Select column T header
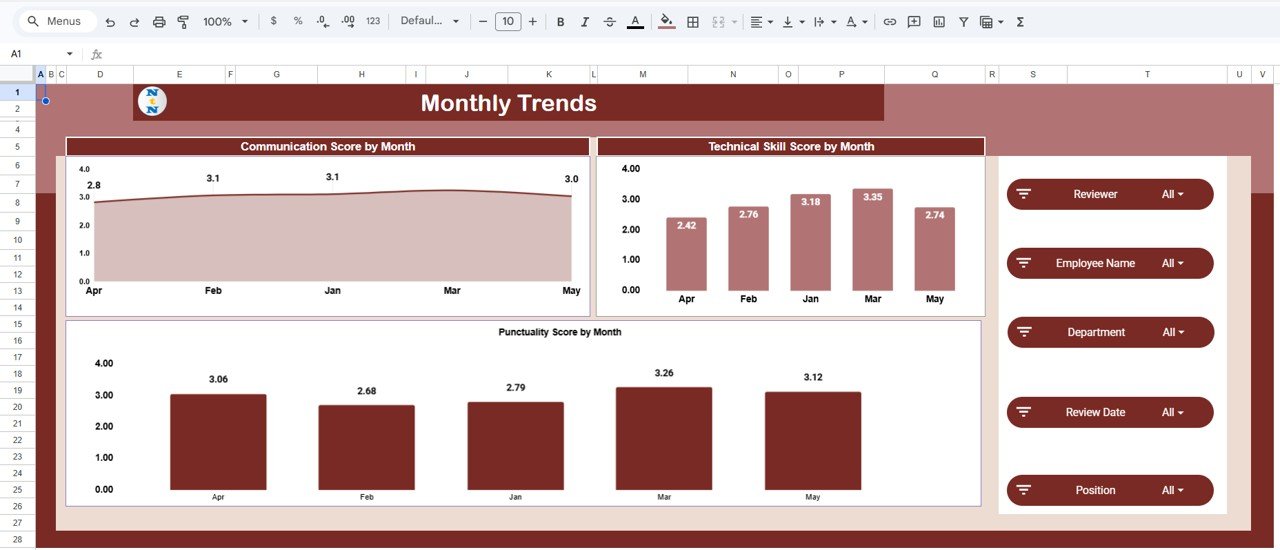The width and height of the screenshot is (1280, 550). 1147,74
